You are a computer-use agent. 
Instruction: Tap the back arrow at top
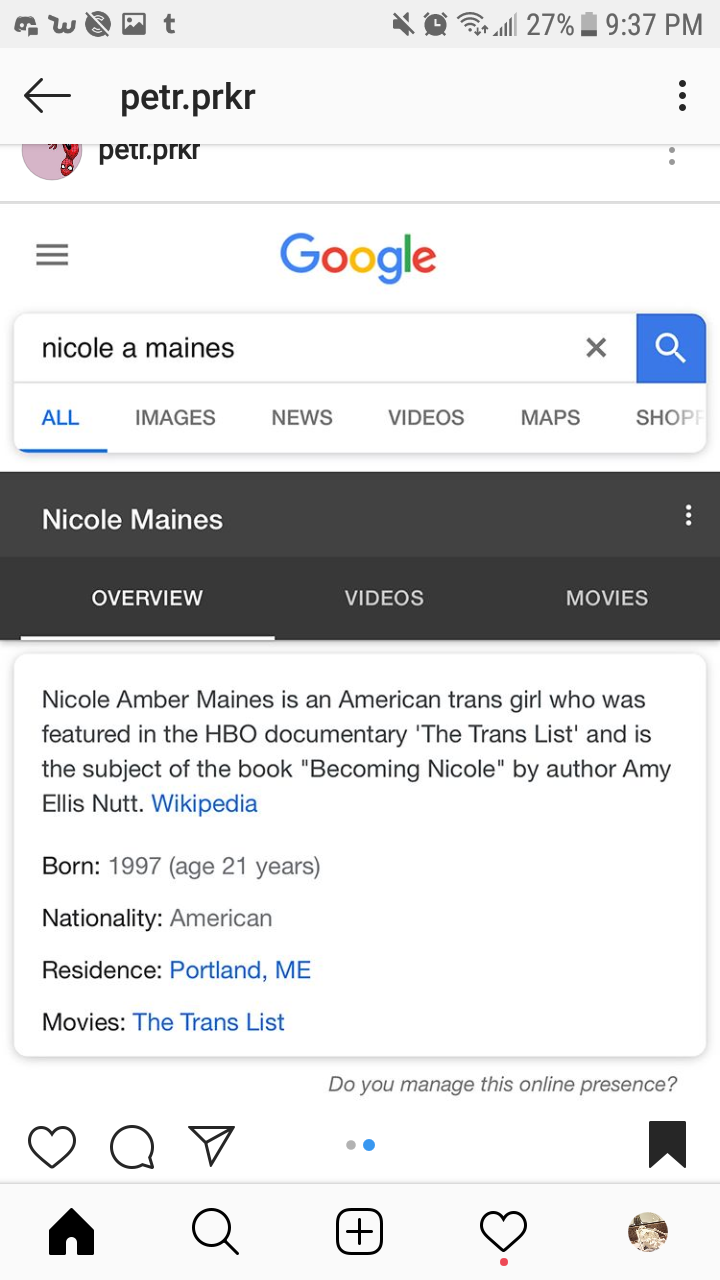coord(47,97)
